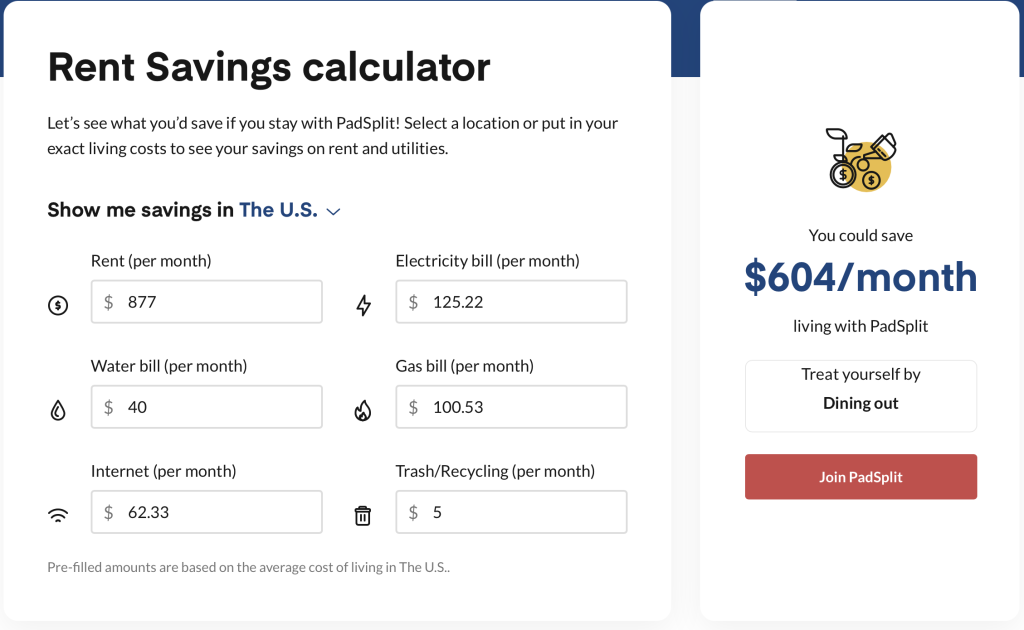Click the trash can icon
This screenshot has width=1024, height=630.
pos(363,516)
